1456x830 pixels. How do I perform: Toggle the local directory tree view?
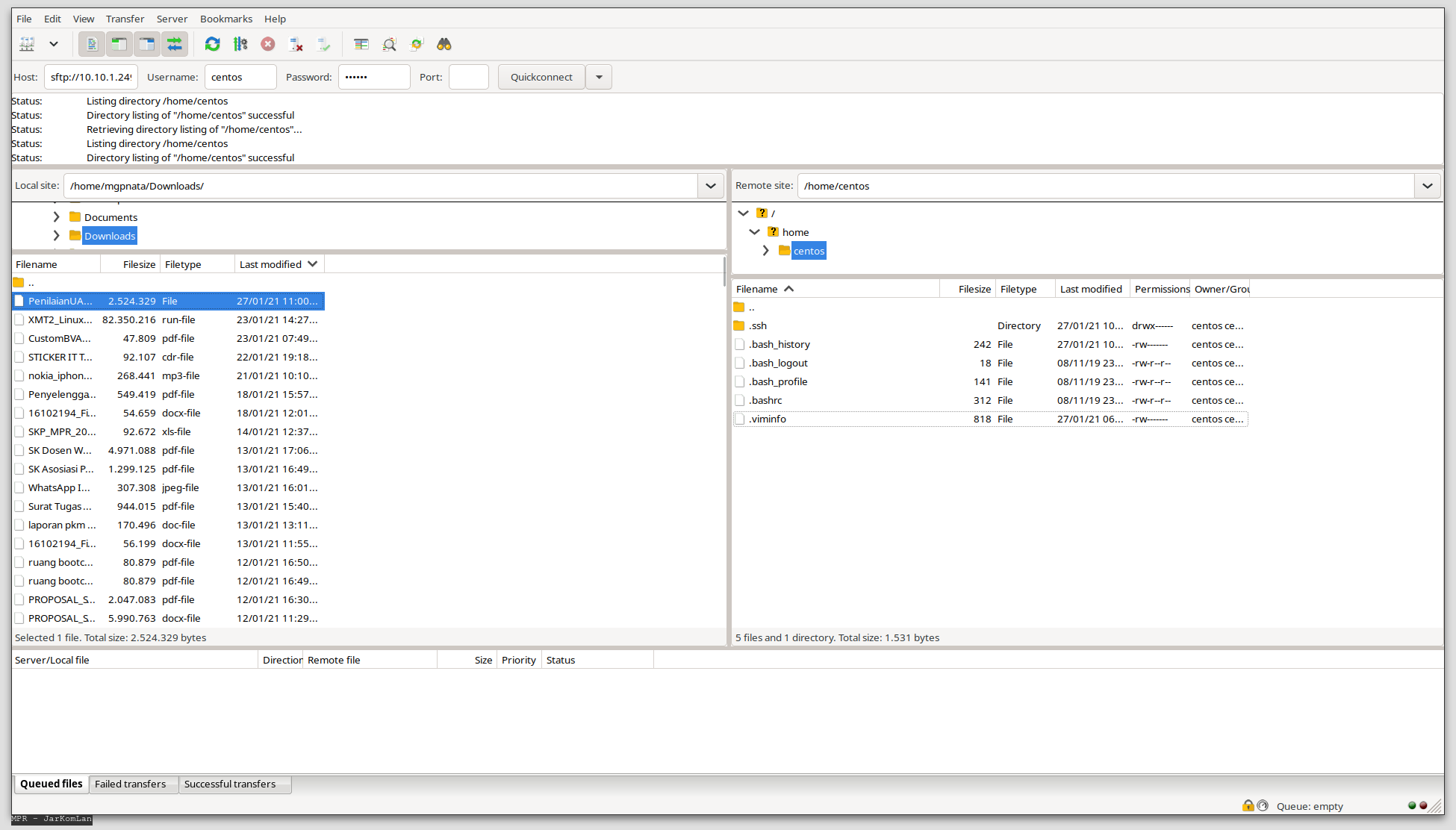point(119,44)
